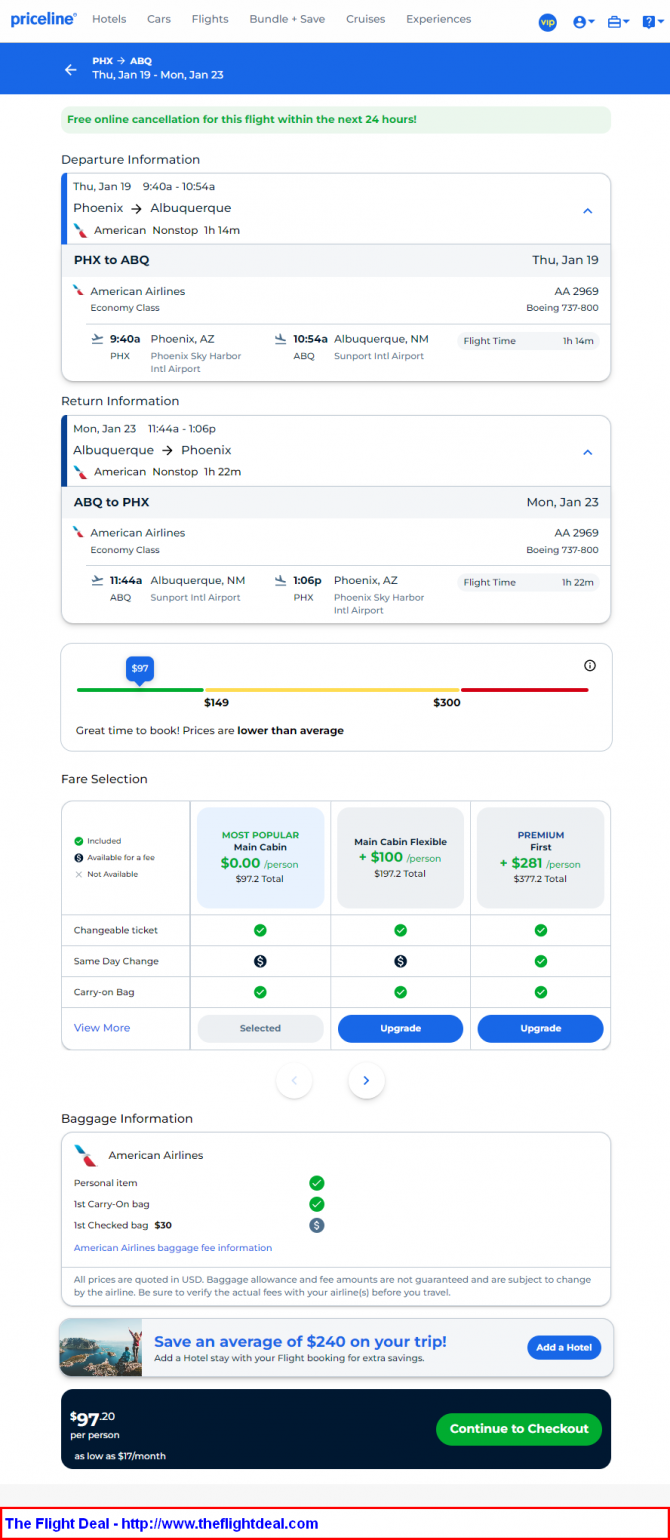Click the 1st Carry-On bag checkmark
670x1540 pixels.
(317, 1204)
